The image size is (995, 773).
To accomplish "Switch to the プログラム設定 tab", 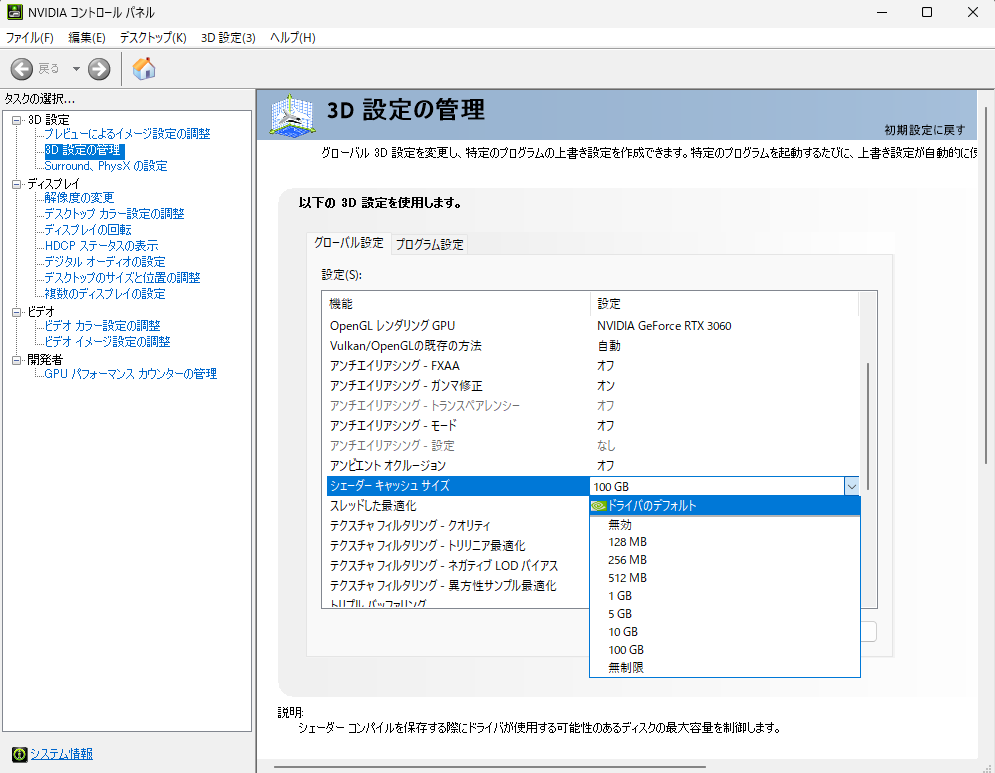I will click(x=430, y=244).
